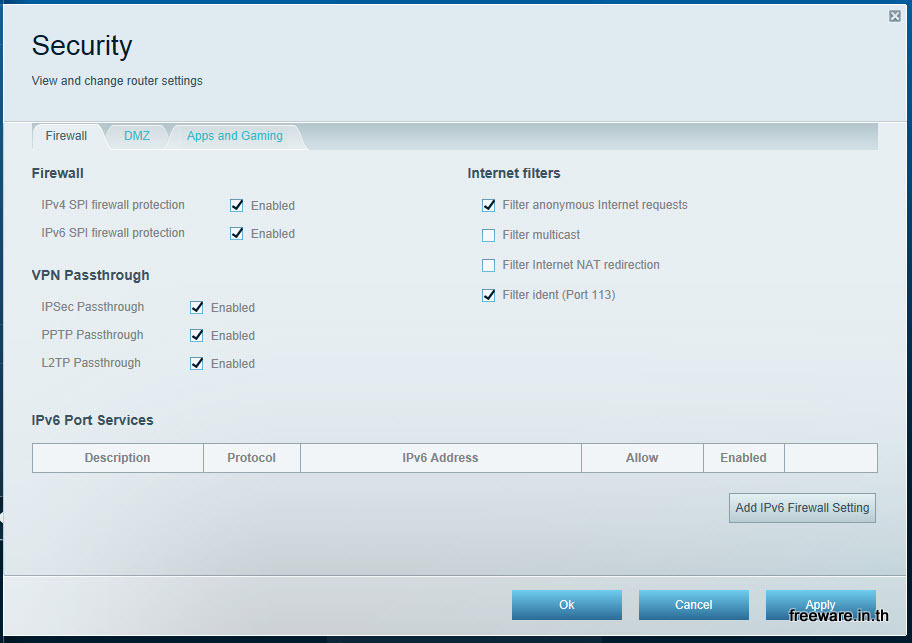Uncheck L2TP Passthrough Enabled

coord(197,363)
